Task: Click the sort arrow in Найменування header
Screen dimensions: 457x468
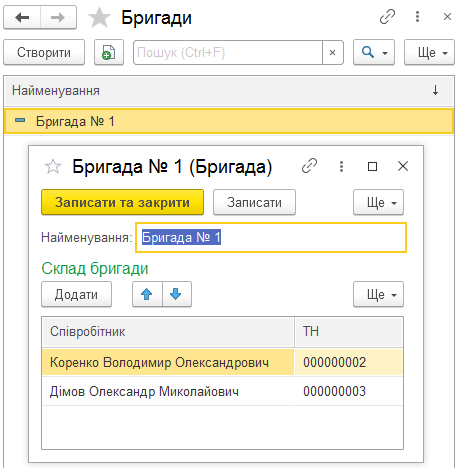Action: pos(435,90)
